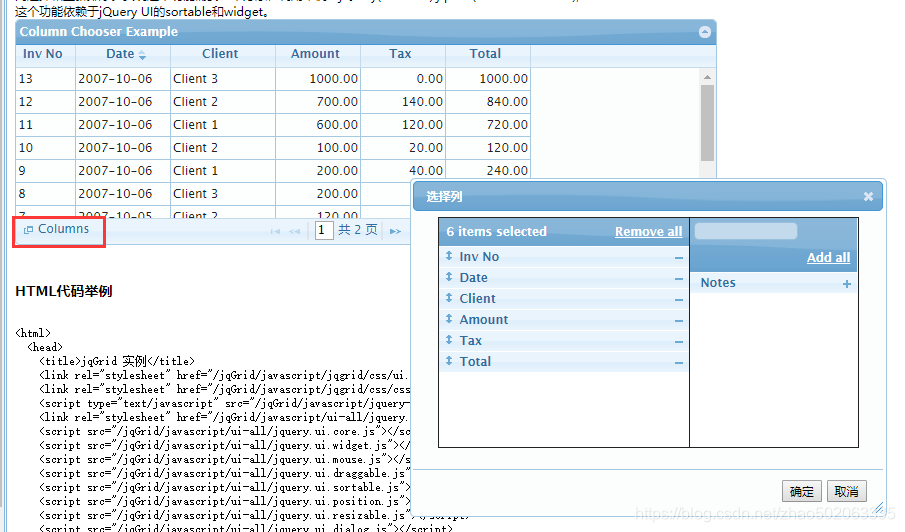Click the Tax reorder arrow handle
The height and width of the screenshot is (532, 905).
point(449,340)
